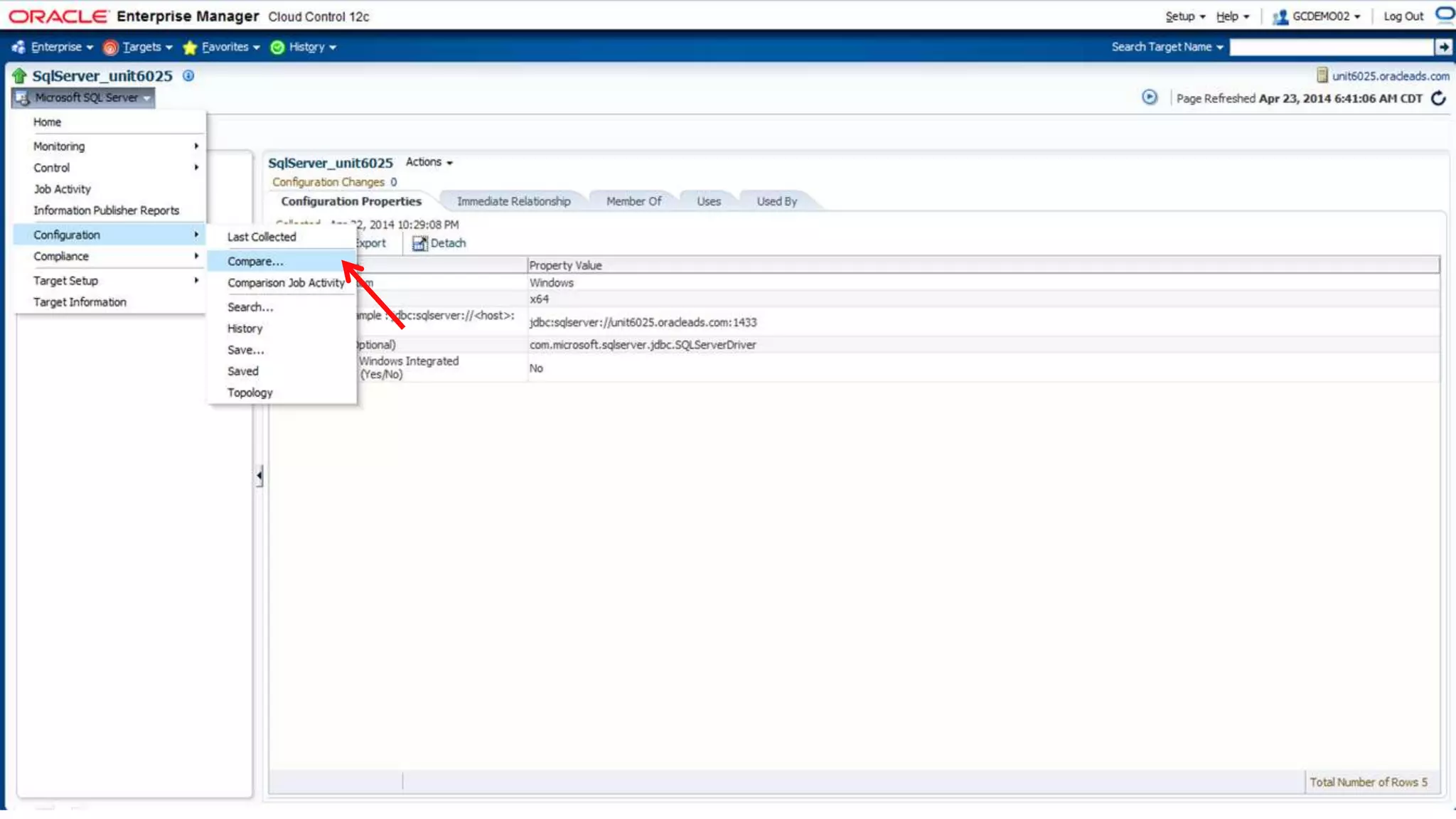Open the GCDEMO02 user dropdown
This screenshot has width=1456, height=819.
click(x=1326, y=16)
